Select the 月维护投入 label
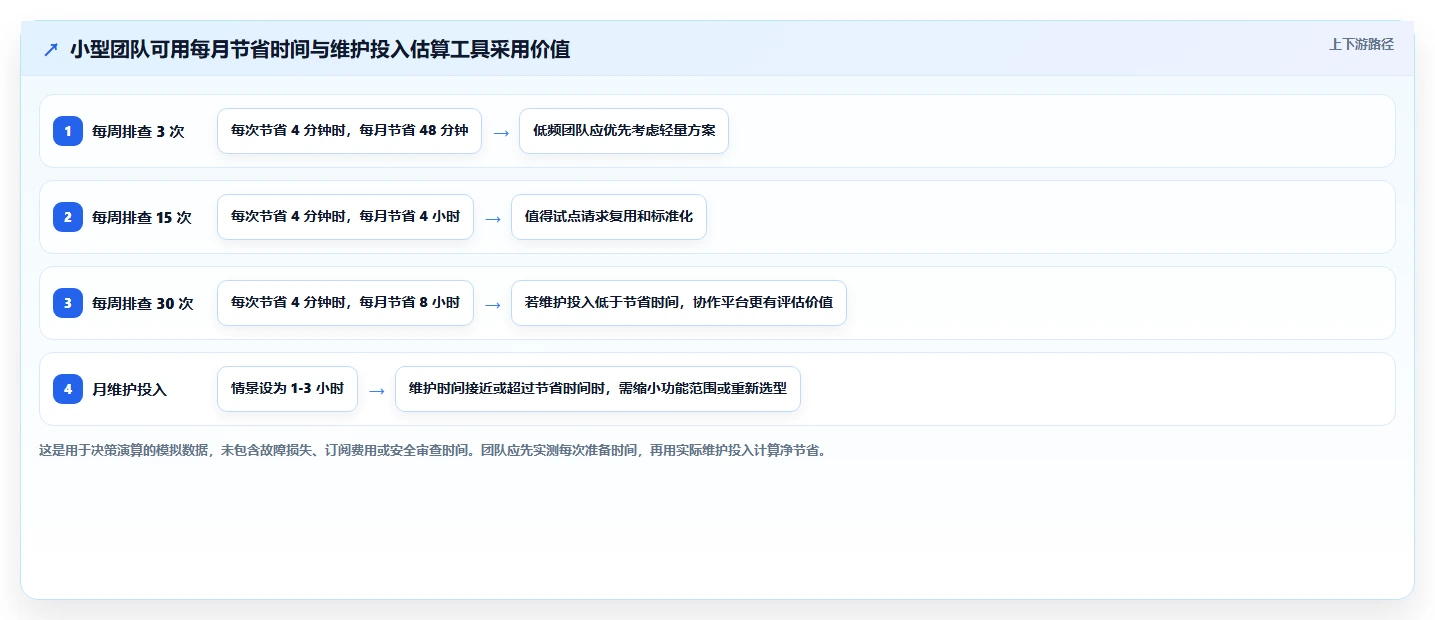Screen dimensions: 1435x620 [x=130, y=389]
